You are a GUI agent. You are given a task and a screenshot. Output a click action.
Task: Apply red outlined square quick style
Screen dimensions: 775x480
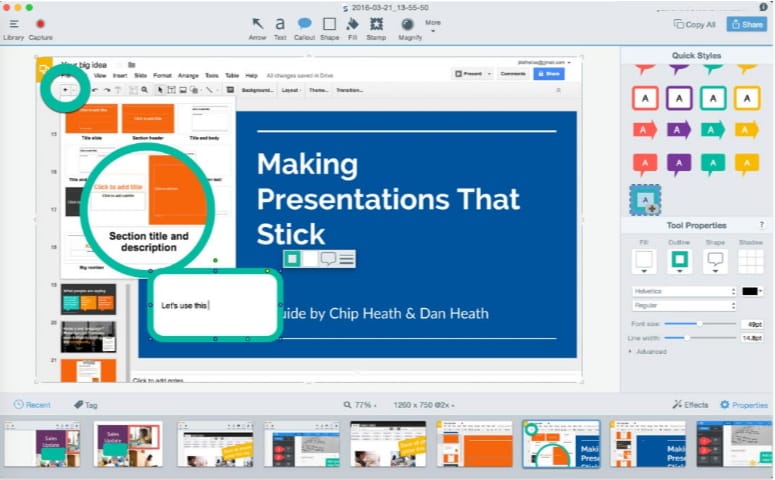point(645,98)
